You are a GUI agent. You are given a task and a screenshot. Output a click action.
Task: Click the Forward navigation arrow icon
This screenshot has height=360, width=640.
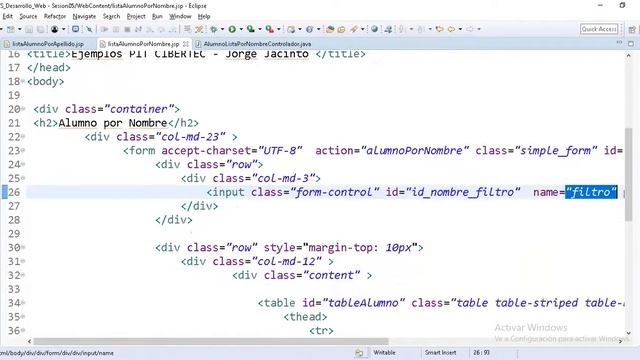(x=470, y=29)
